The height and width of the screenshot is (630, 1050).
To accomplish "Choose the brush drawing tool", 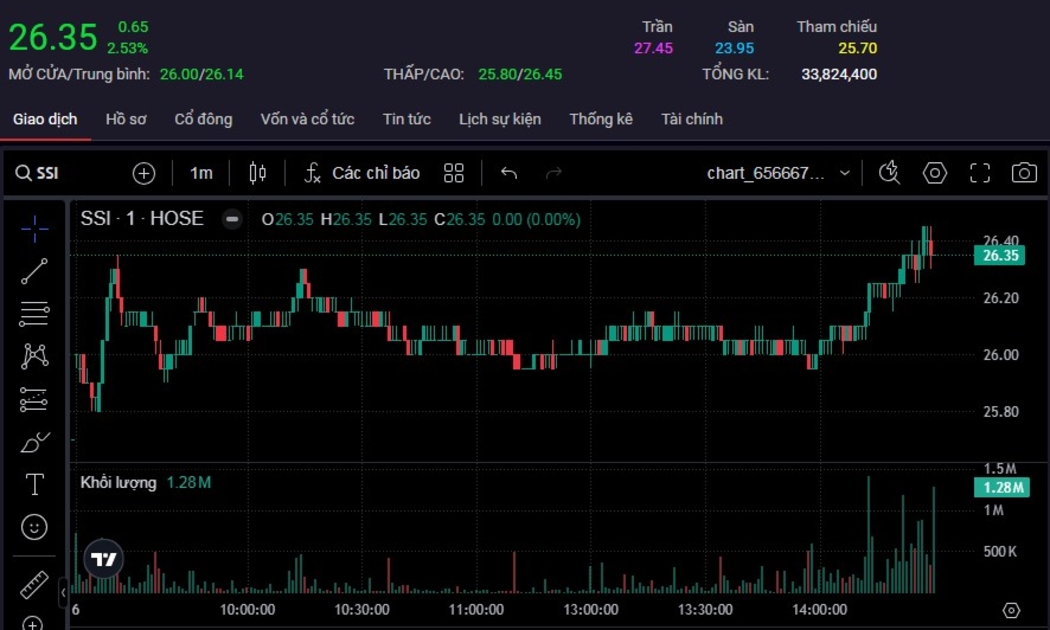I will (34, 441).
